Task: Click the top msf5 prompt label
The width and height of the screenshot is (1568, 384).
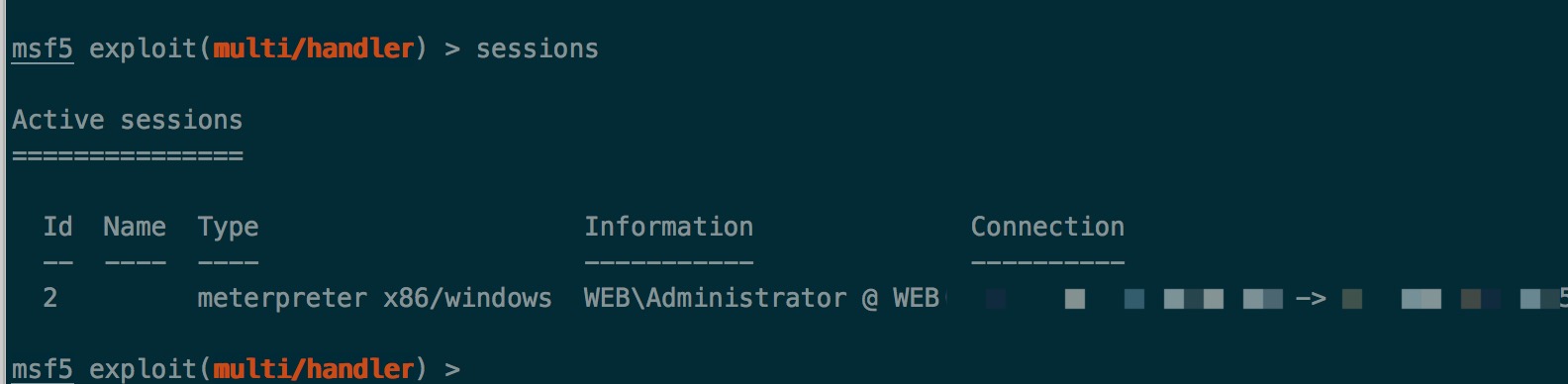Action: (x=43, y=48)
